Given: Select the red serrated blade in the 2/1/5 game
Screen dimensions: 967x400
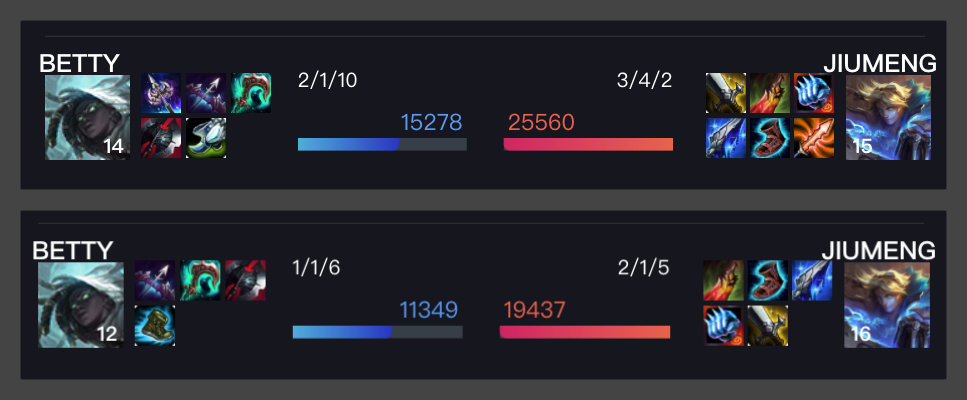Looking at the screenshot, I should point(723,280).
